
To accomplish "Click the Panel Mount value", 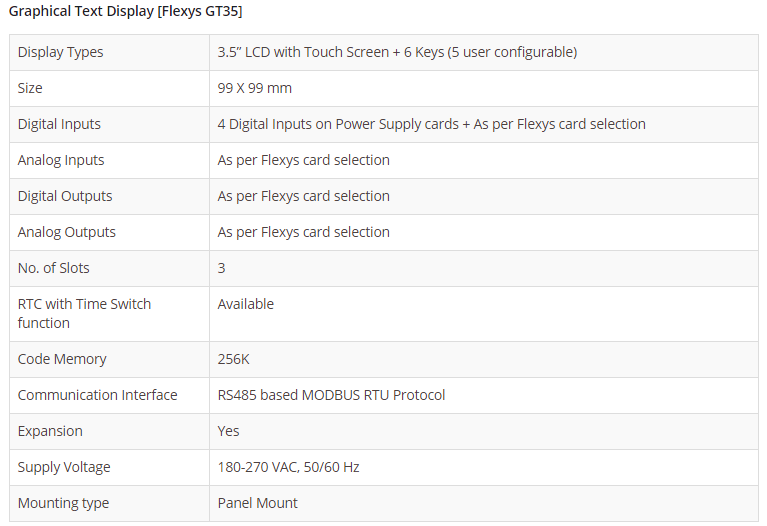I will [x=258, y=503].
